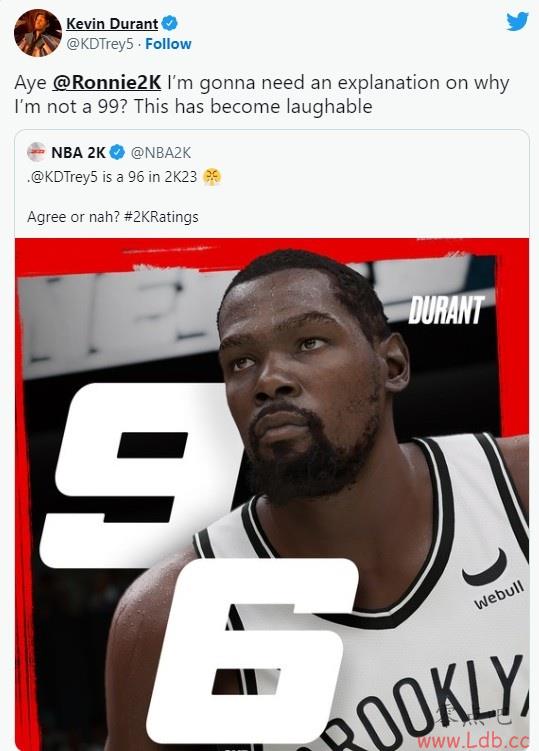This screenshot has height=751, width=539.
Task: Open the Kevin Durant display name link
Action: [x=112, y=23]
